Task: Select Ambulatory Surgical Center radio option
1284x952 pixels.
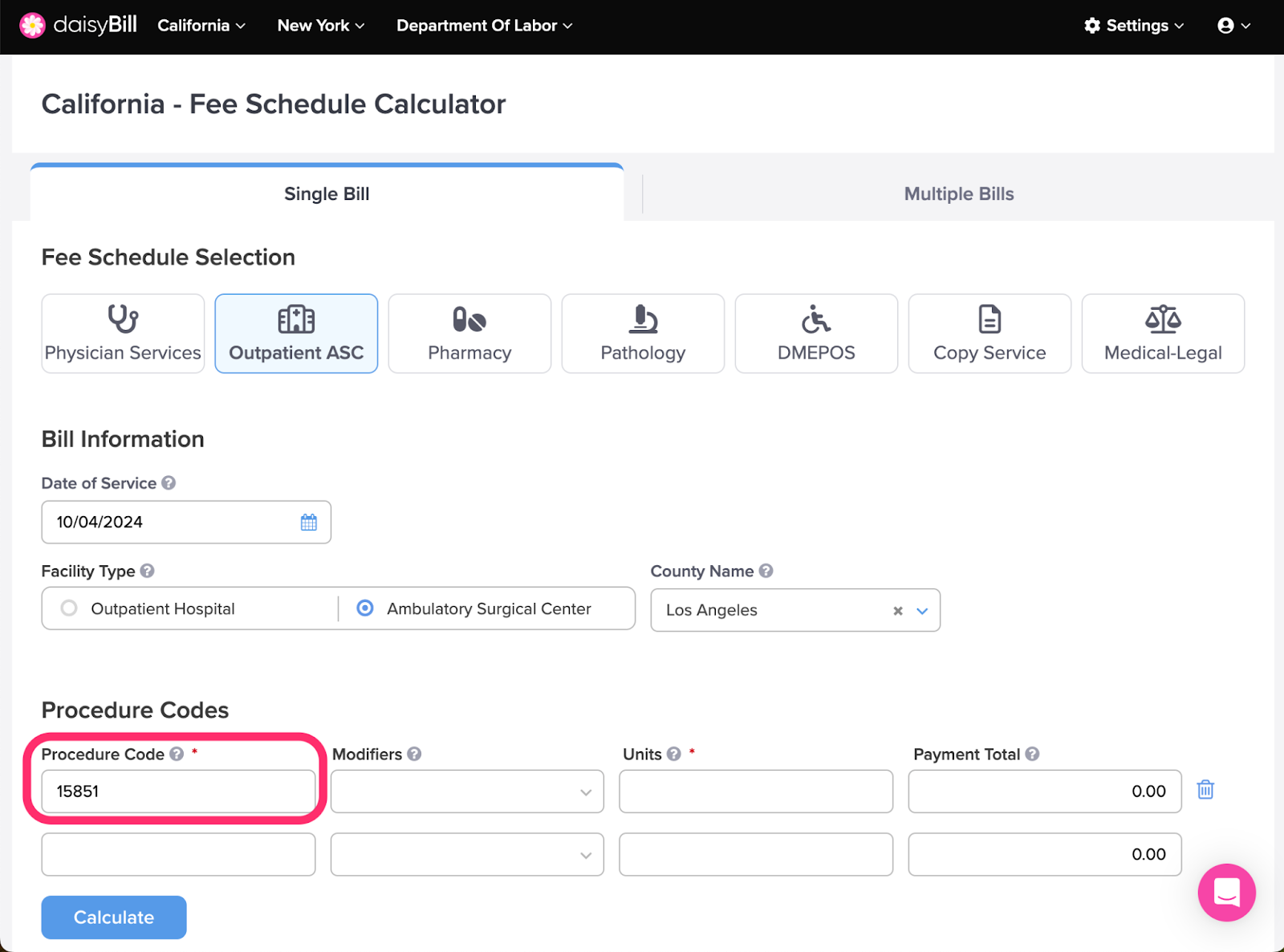Action: pyautogui.click(x=365, y=608)
